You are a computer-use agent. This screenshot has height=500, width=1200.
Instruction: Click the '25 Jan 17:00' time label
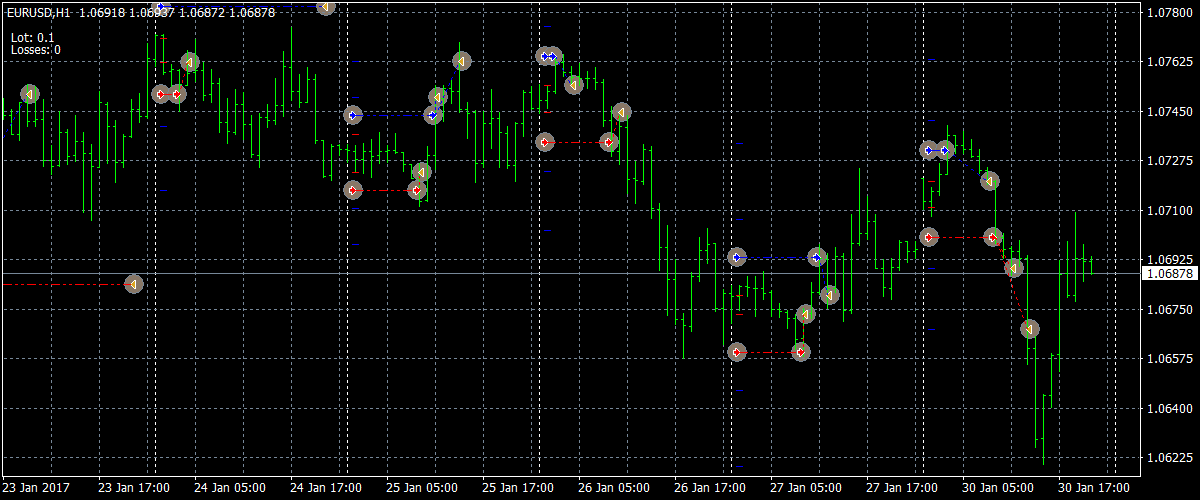pyautogui.click(x=518, y=489)
